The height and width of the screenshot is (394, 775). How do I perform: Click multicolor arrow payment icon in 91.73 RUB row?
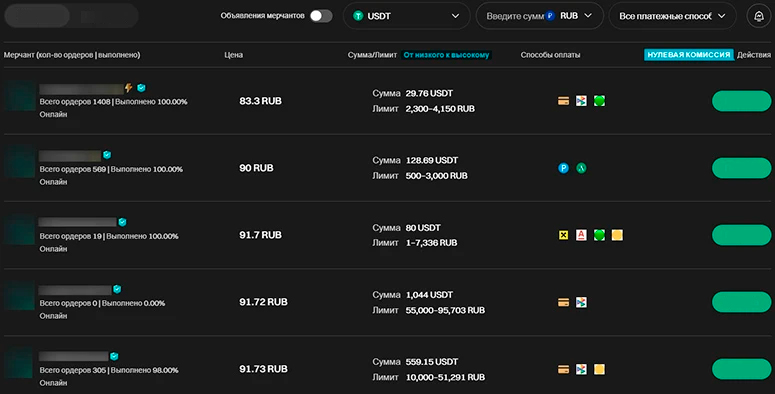pyautogui.click(x=581, y=369)
